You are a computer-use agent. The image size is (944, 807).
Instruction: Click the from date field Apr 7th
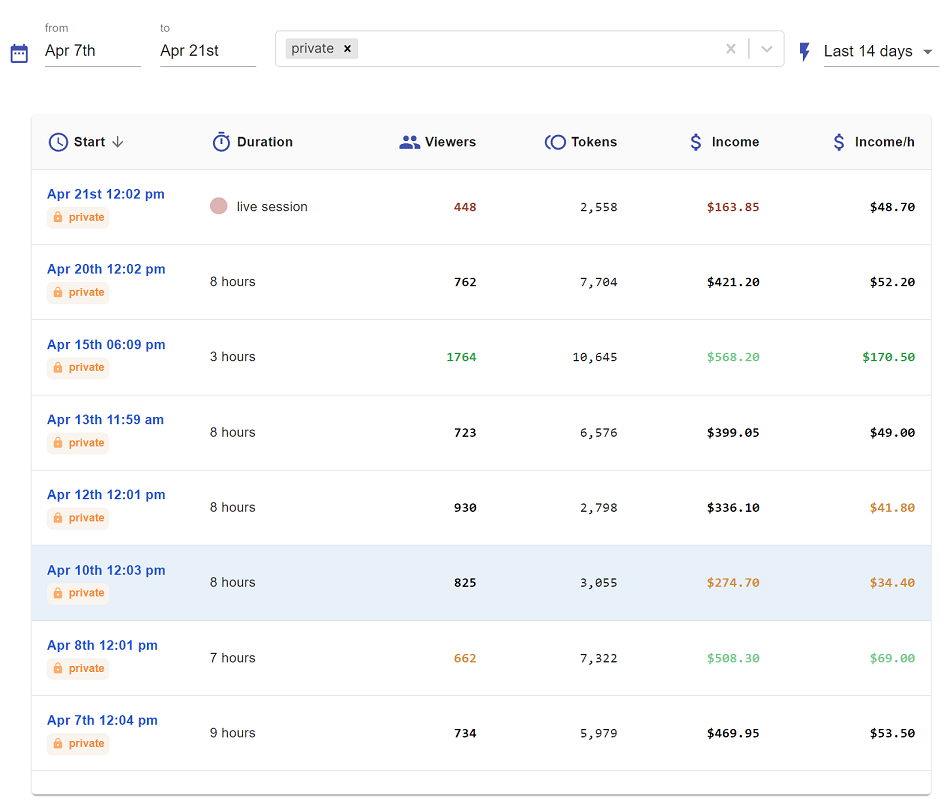[x=93, y=51]
